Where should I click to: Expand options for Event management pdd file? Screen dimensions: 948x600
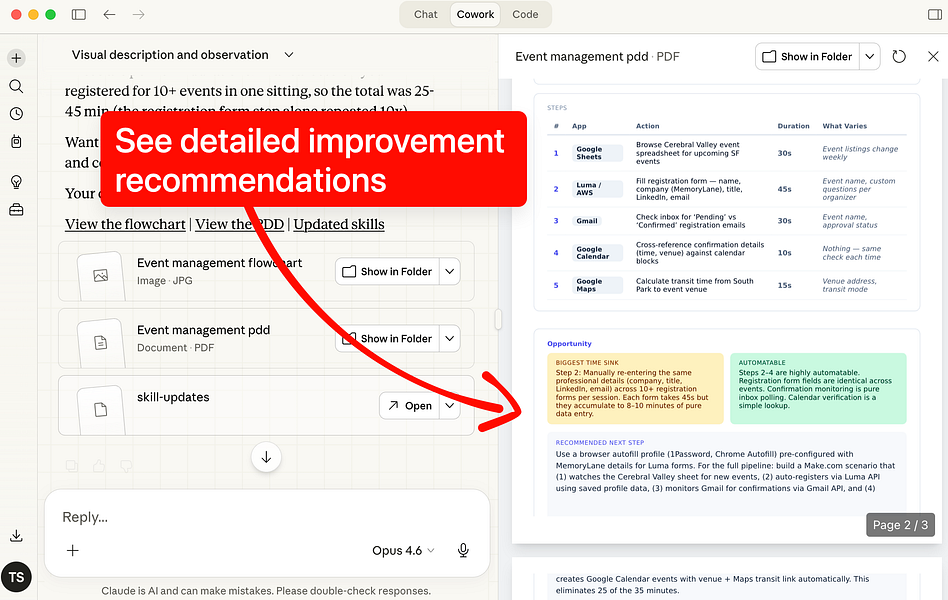tap(450, 339)
